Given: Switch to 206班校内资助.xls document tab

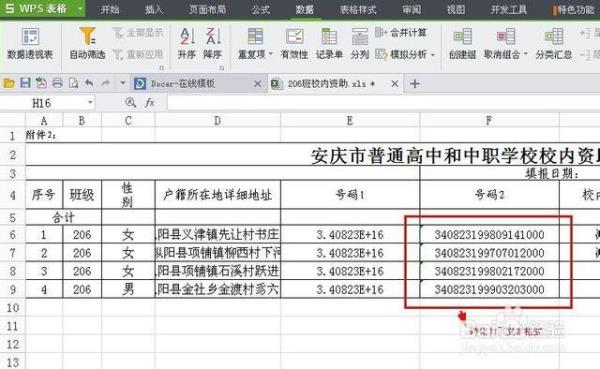Looking at the screenshot, I should click(335, 83).
